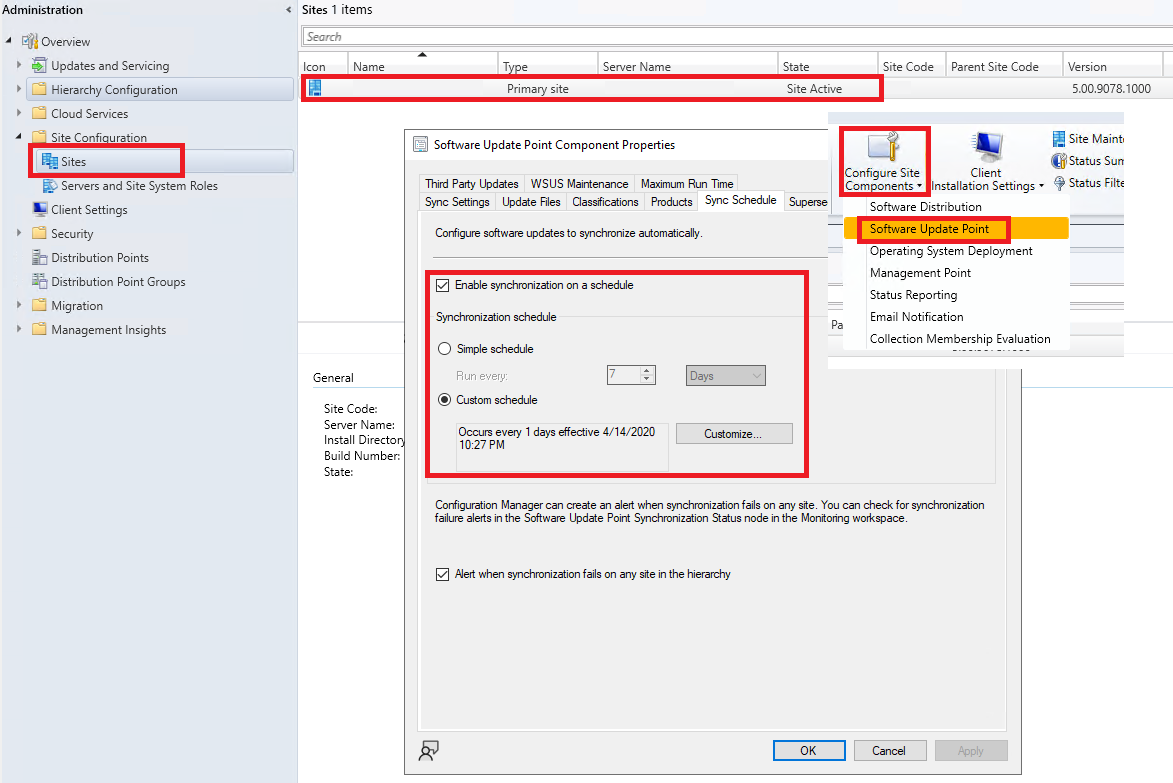Select Servers and Site System Roles icon
Image resolution: width=1173 pixels, height=783 pixels.
[x=50, y=186]
